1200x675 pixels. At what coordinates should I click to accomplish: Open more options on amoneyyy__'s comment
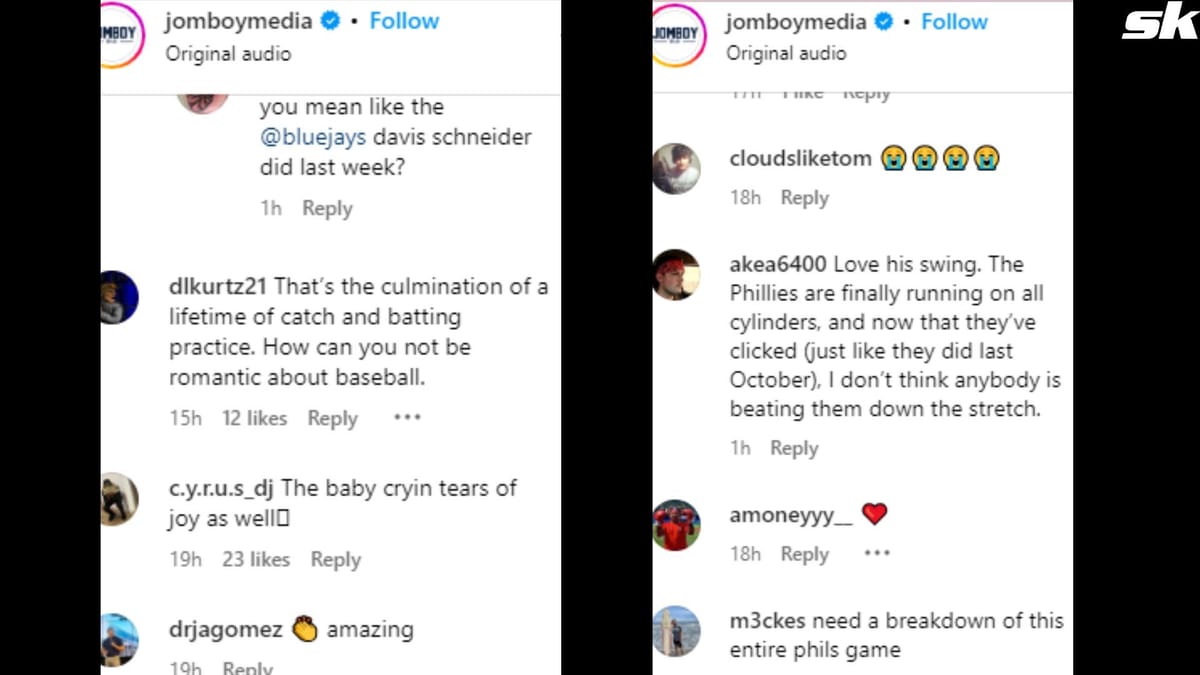click(876, 553)
